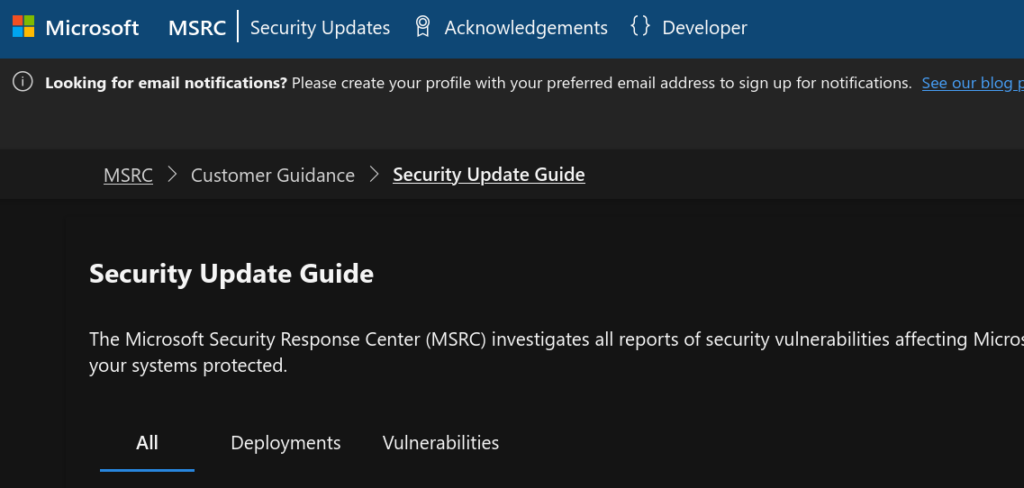Open the Acknowledgements page
Viewport: 1024px width, 488px height.
526,28
